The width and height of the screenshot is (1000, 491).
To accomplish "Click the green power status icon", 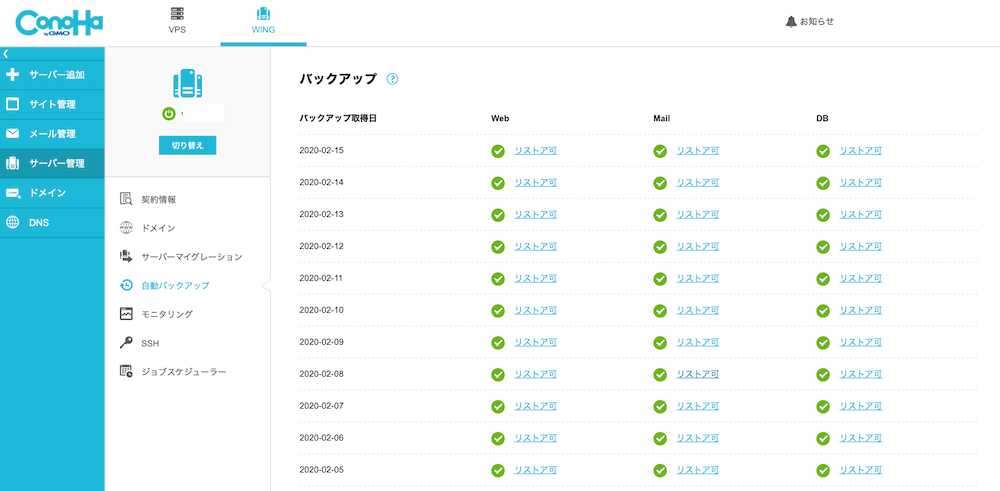I will 169,114.
